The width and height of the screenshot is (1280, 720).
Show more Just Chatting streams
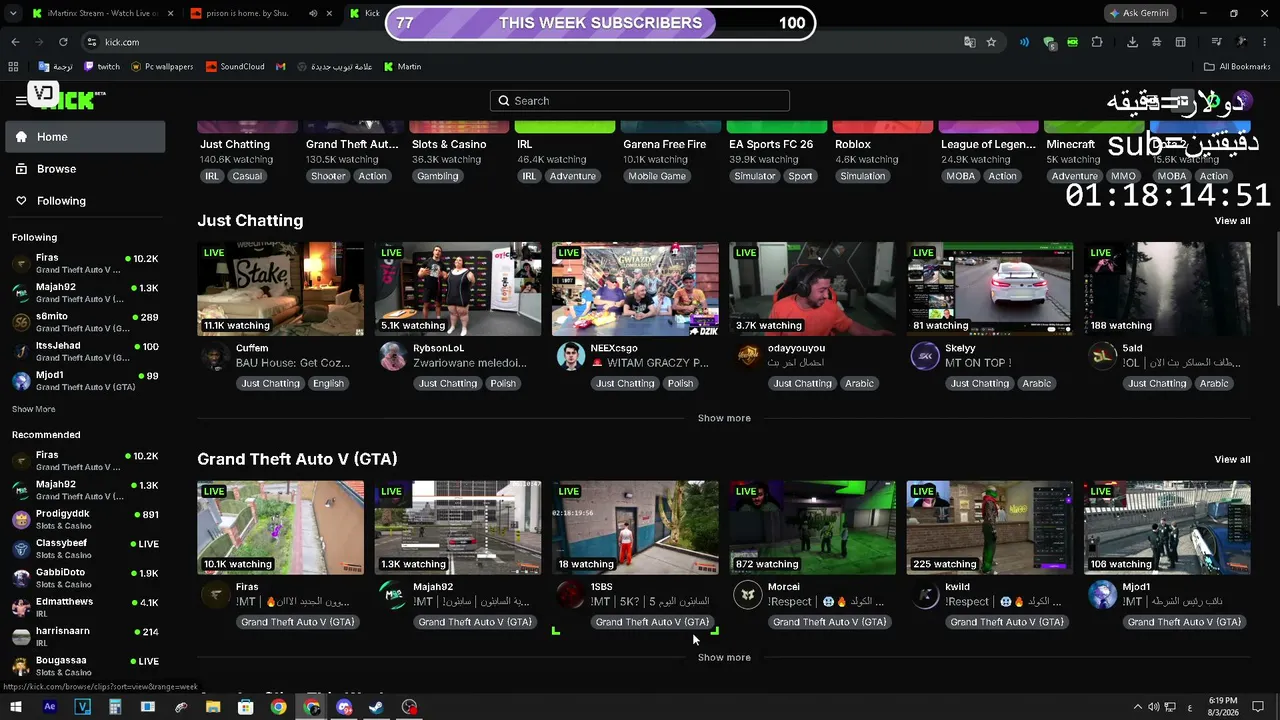click(x=724, y=418)
